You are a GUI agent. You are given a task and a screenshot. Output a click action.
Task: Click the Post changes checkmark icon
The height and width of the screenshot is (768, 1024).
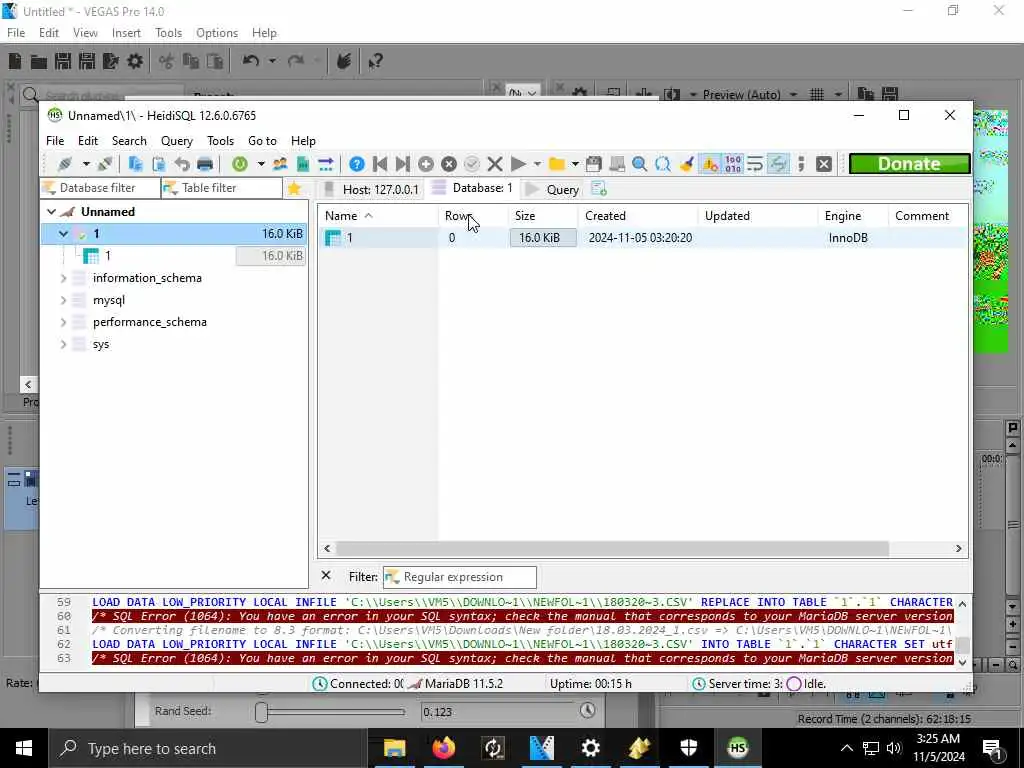coord(472,164)
